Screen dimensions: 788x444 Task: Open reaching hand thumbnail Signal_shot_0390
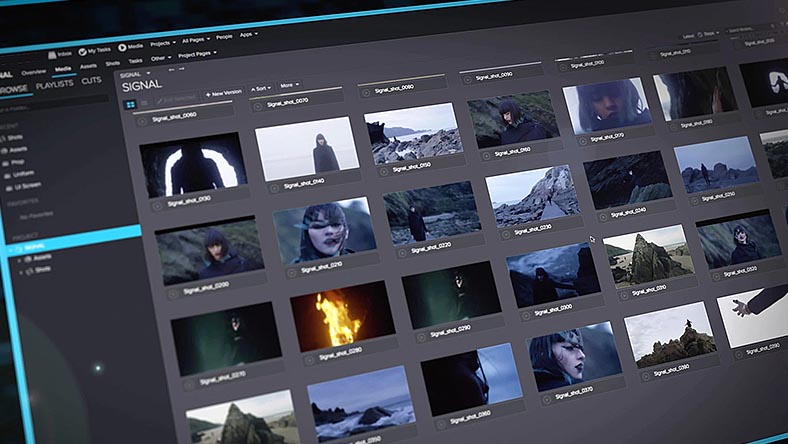(x=753, y=318)
